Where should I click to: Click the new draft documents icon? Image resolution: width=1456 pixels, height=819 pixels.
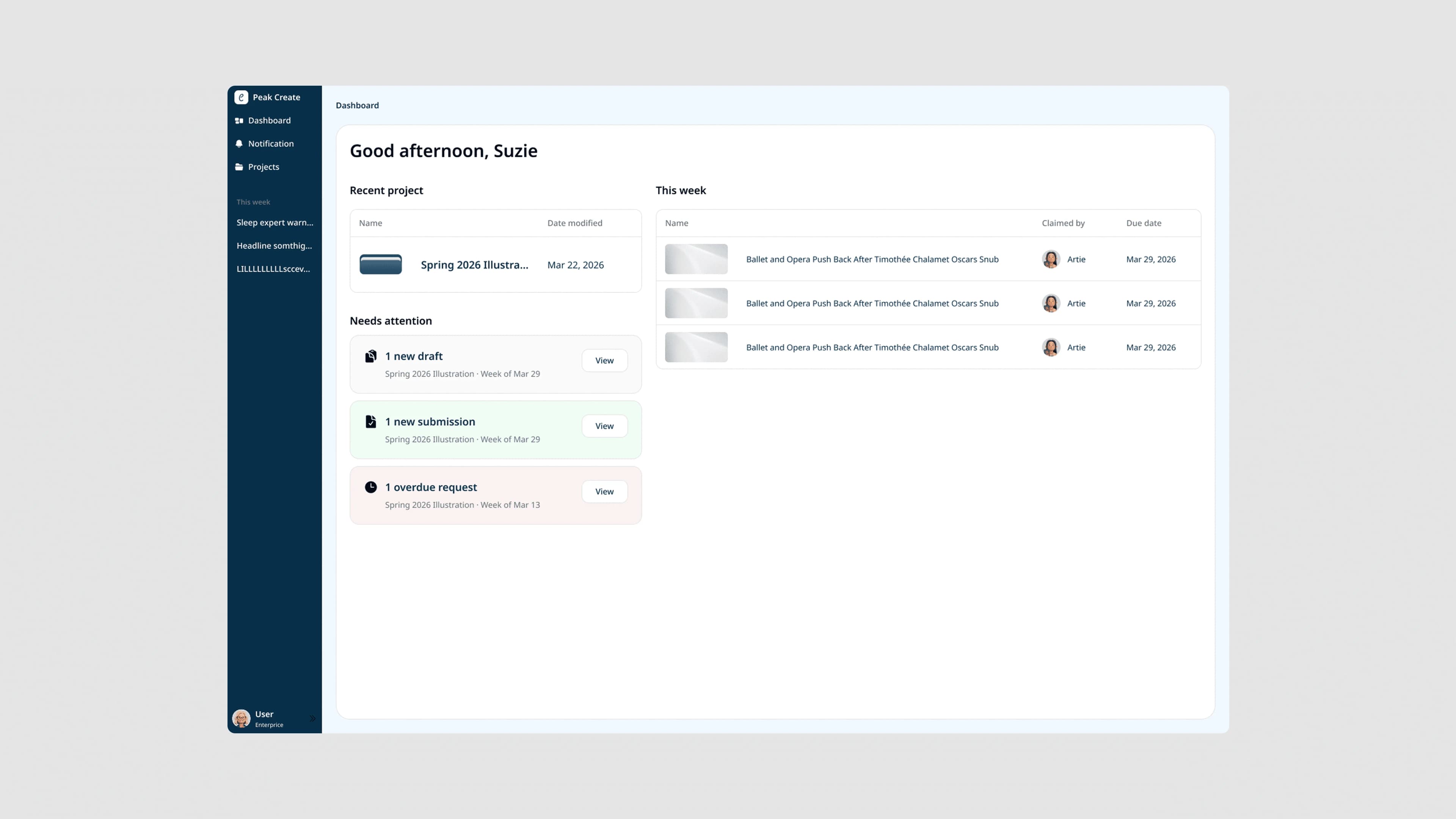pos(371,356)
